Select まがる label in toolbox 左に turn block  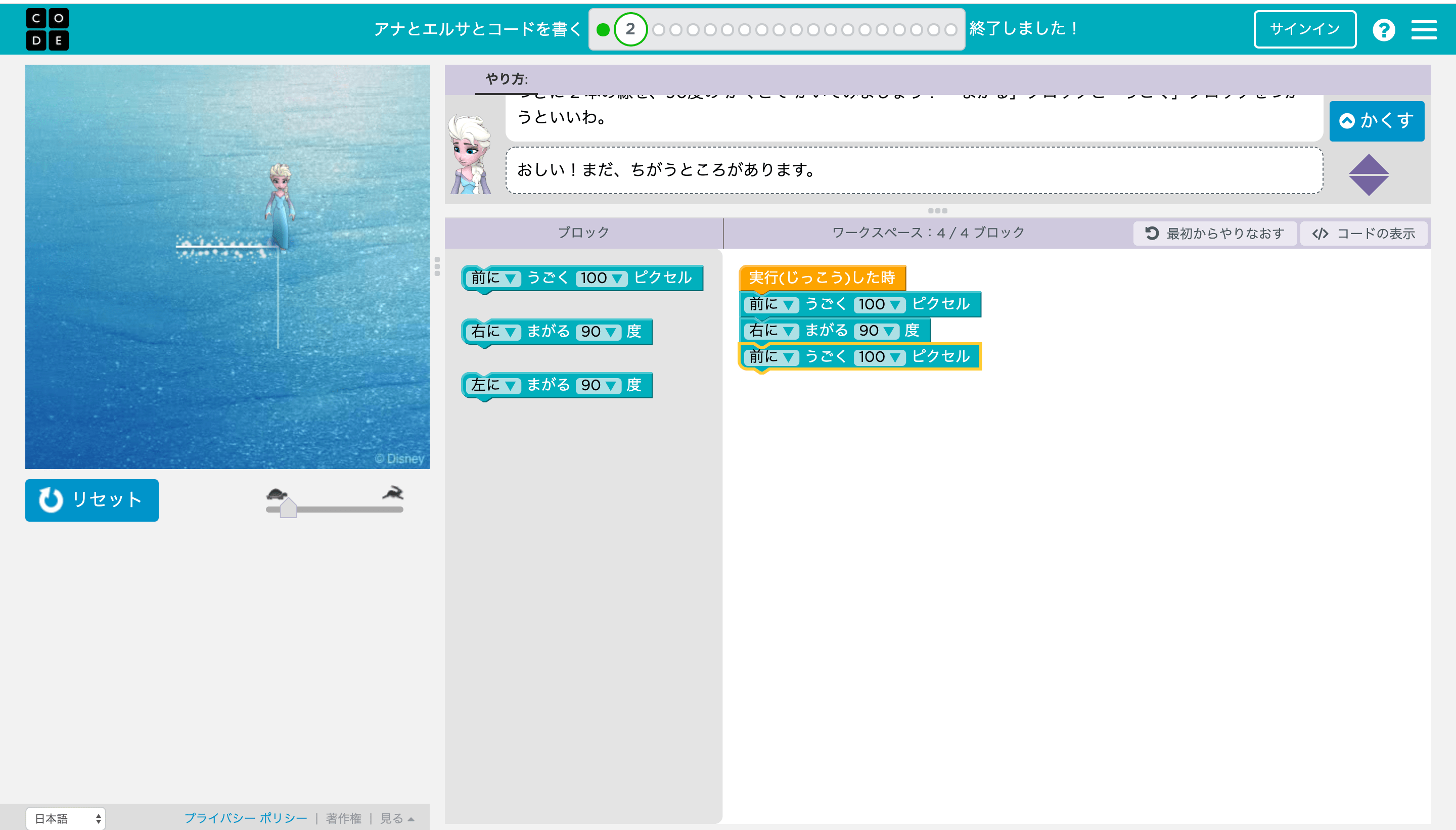[548, 385]
